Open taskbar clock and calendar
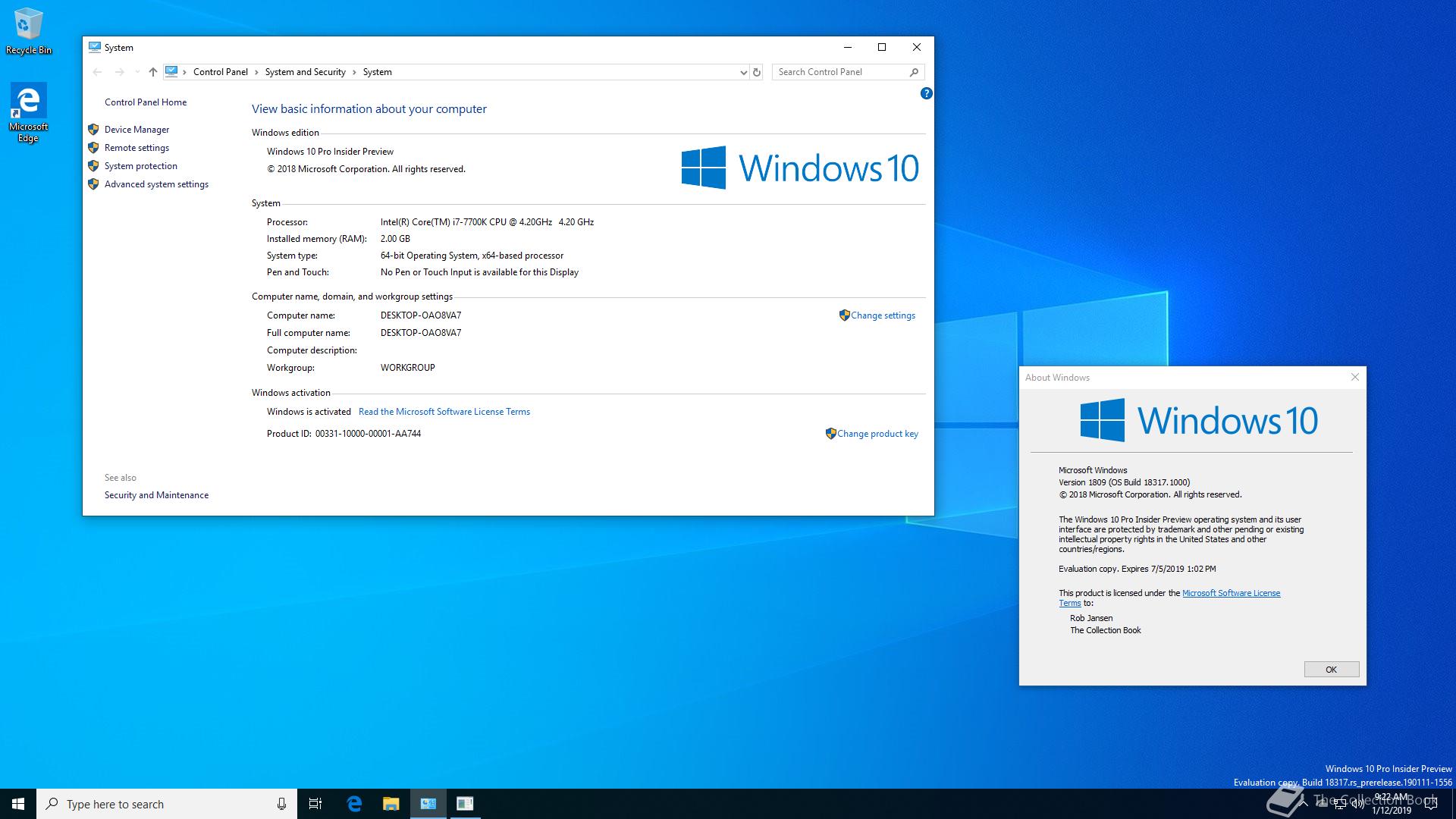This screenshot has height=819, width=1456. point(1392,804)
